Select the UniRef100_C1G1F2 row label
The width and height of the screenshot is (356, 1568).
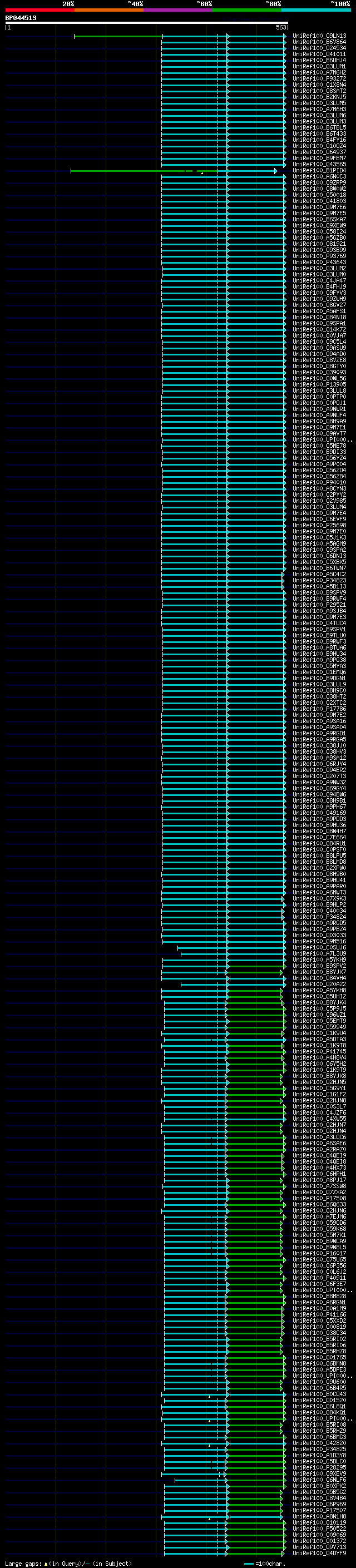319,1095
